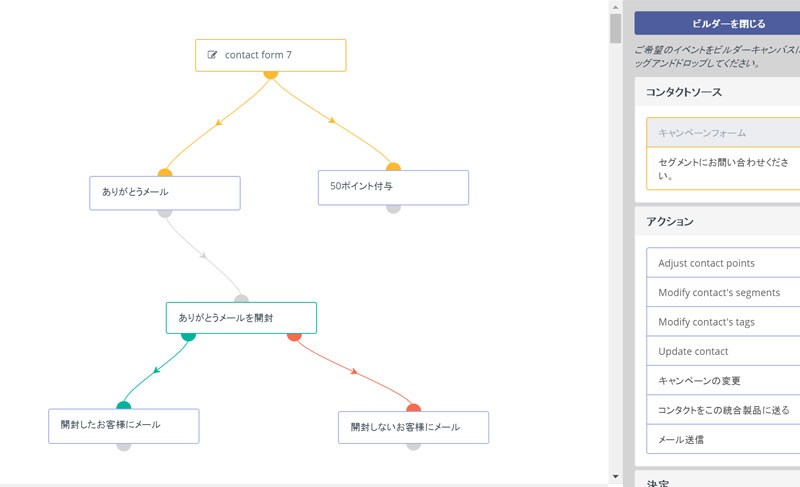The width and height of the screenshot is (800, 487).
Task: Click the コンタクトソース section header
Action: pyautogui.click(x=717, y=92)
